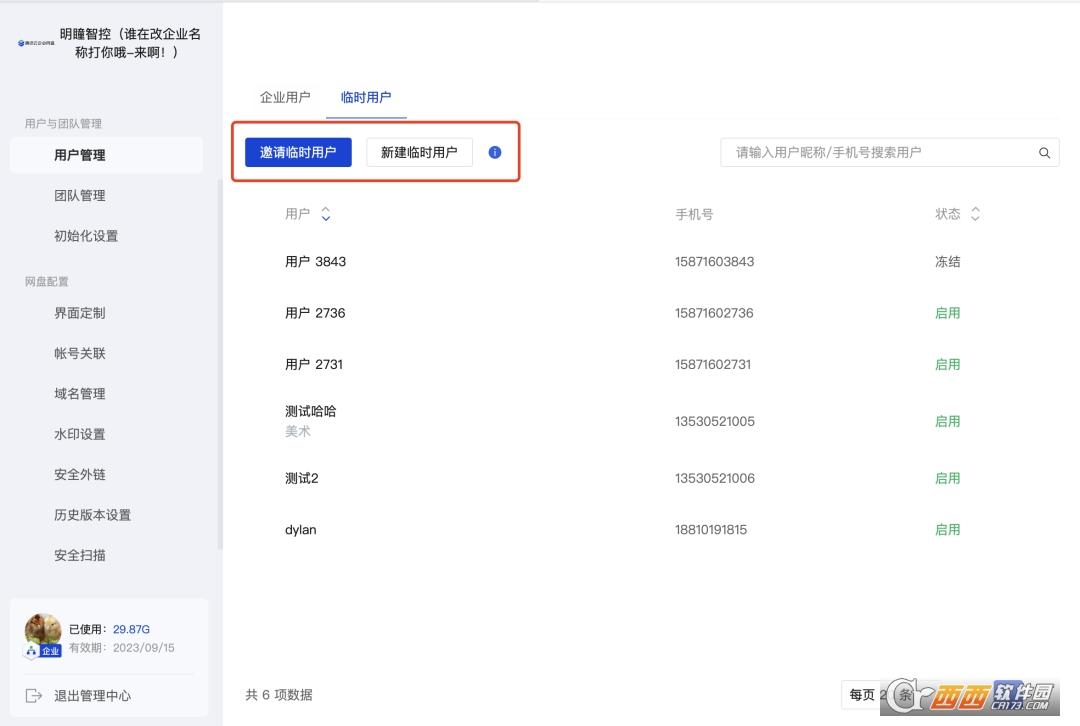Viewport: 1080px width, 726px height.
Task: Click the 手机号 column header
Action: pyautogui.click(x=694, y=214)
